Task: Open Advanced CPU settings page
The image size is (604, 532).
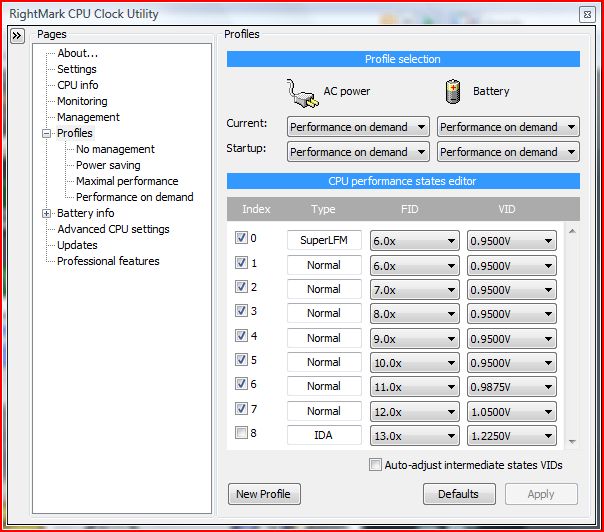Action: 113,229
